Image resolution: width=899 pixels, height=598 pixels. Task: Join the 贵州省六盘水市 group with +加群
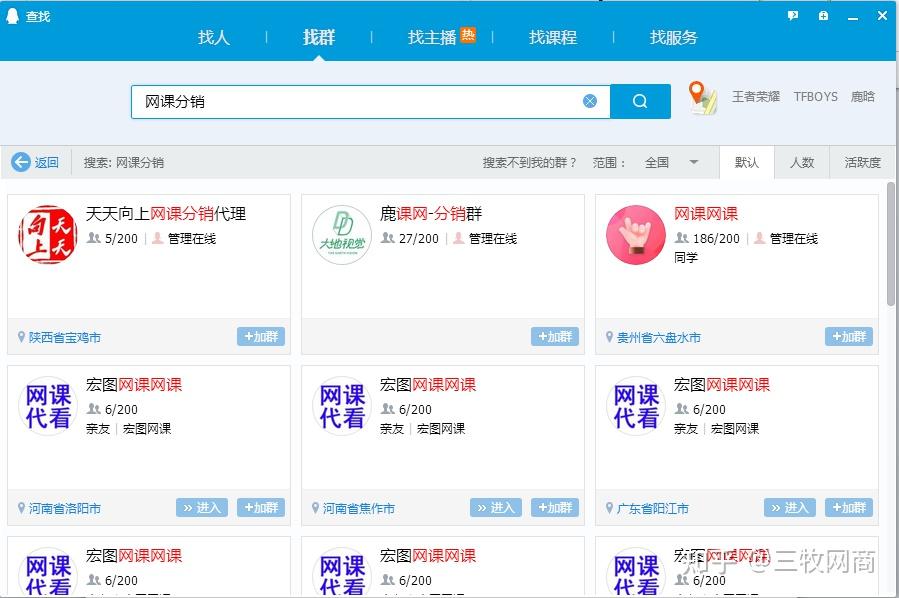[849, 337]
